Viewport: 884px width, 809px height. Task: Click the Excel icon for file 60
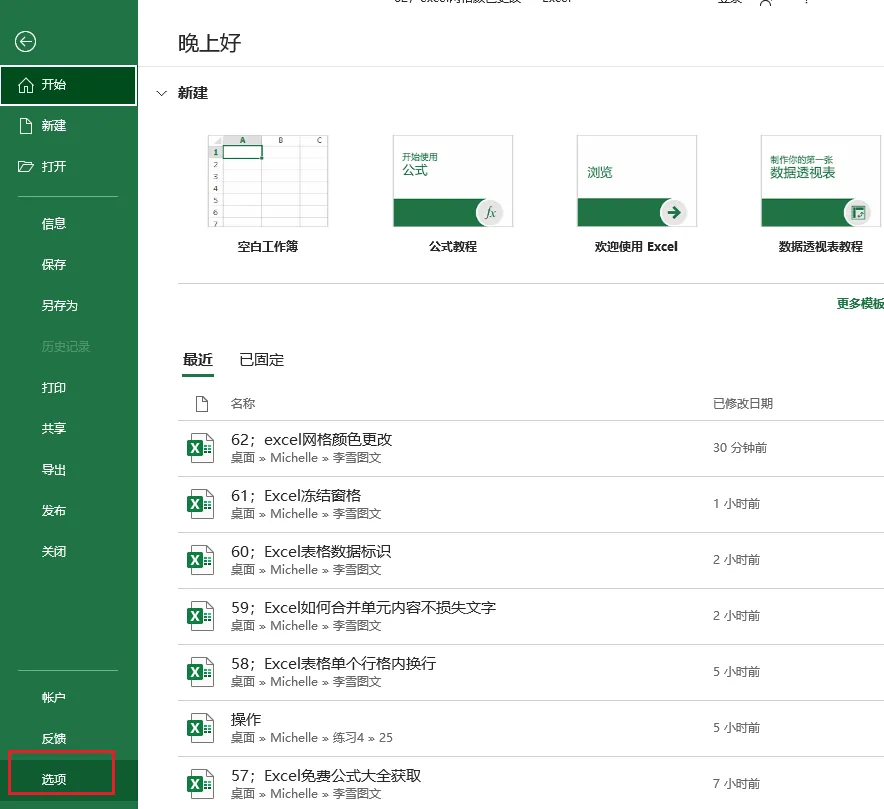click(200, 560)
